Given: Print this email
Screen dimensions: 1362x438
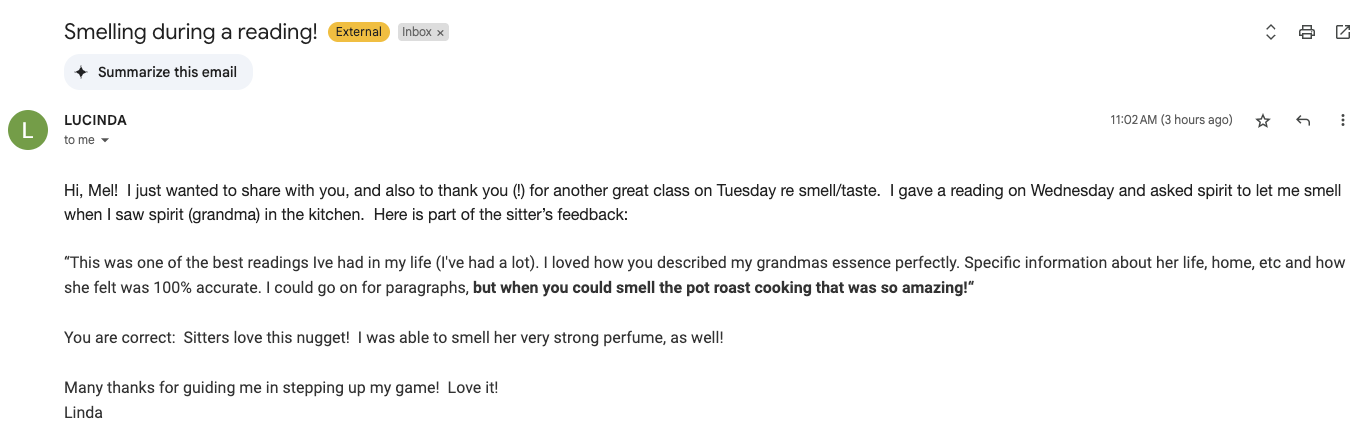Looking at the screenshot, I should pyautogui.click(x=1306, y=32).
